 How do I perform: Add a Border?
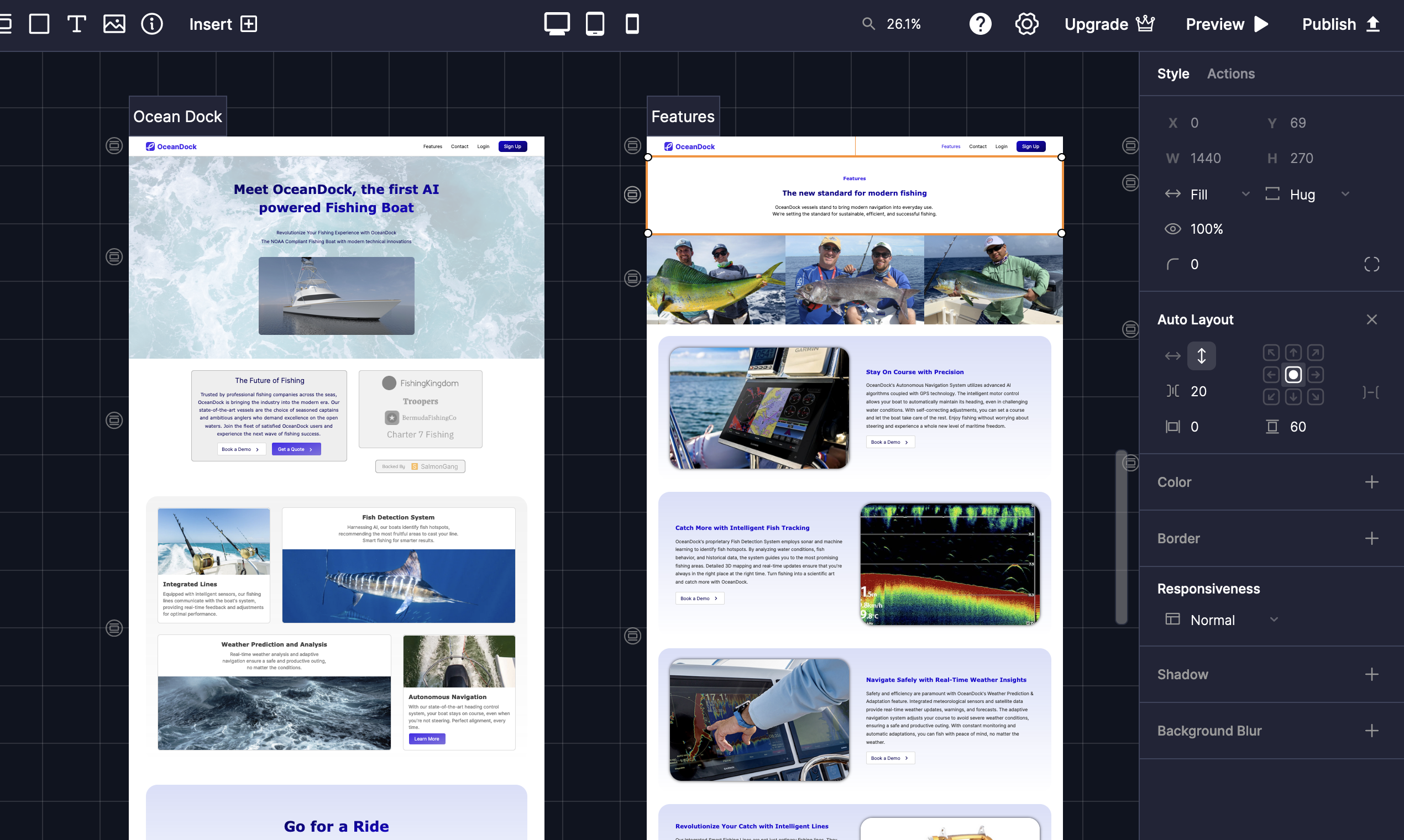(x=1371, y=538)
